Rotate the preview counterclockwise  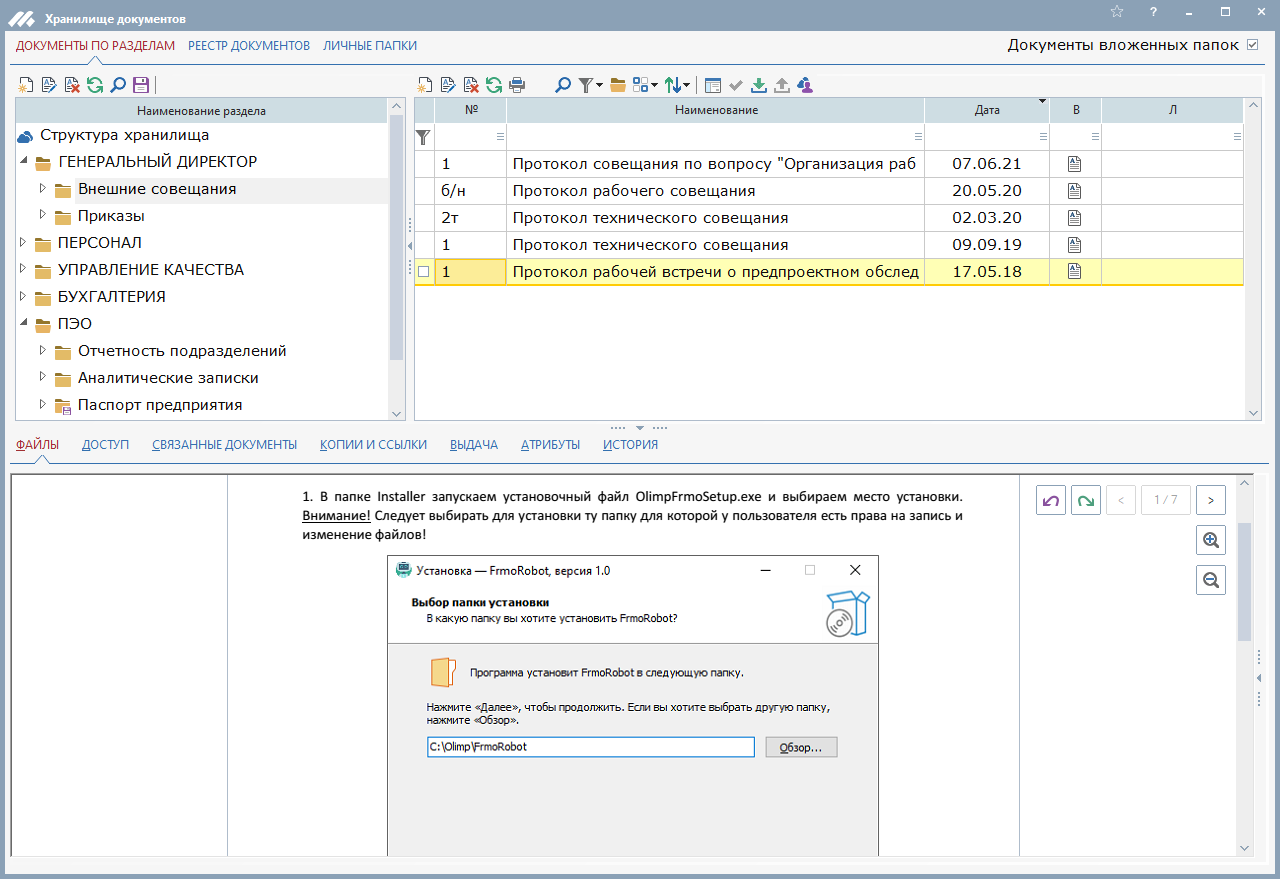coord(1051,500)
